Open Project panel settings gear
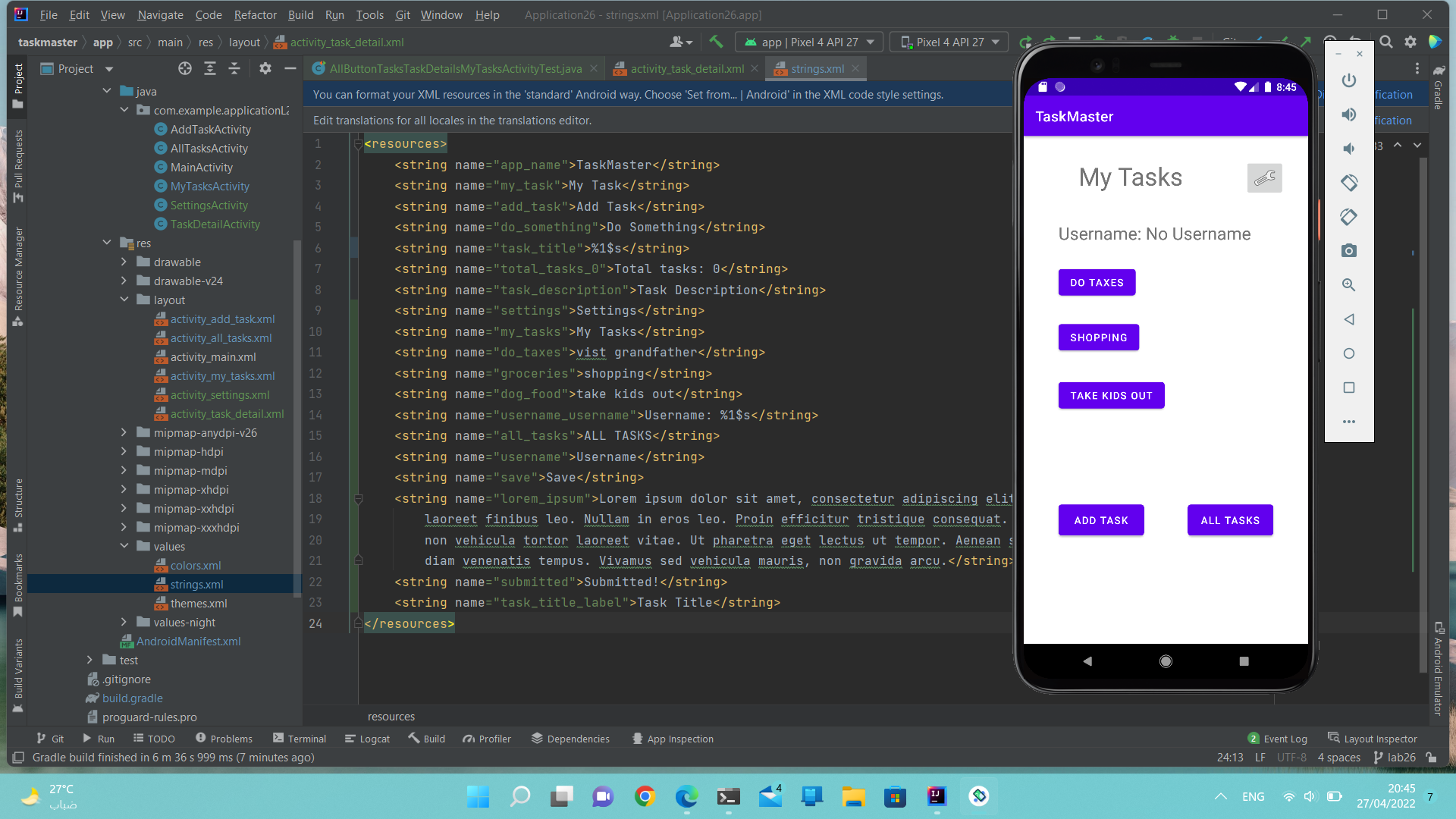1456x819 pixels. 265,68
